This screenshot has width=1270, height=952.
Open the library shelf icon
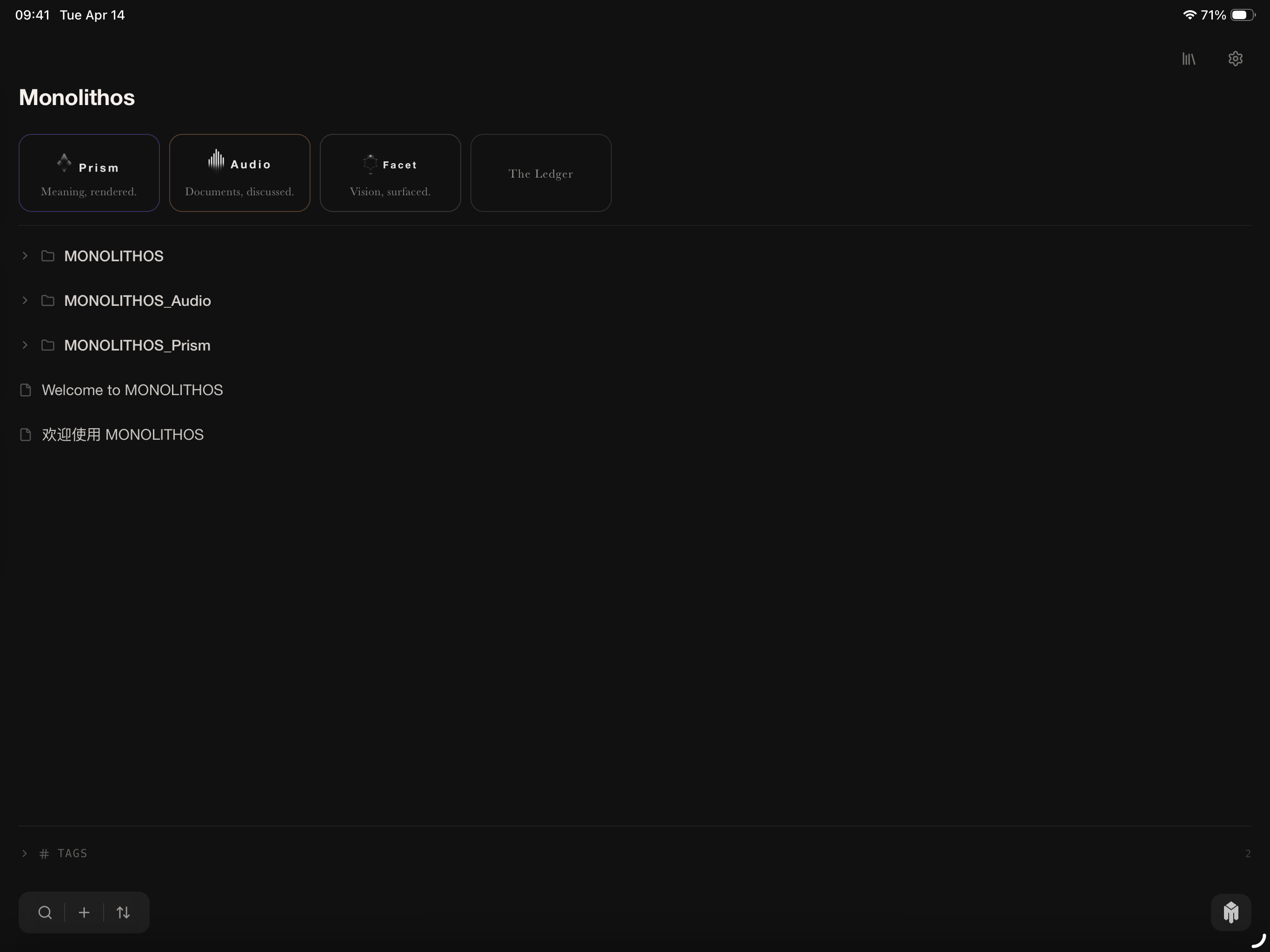click(x=1189, y=59)
